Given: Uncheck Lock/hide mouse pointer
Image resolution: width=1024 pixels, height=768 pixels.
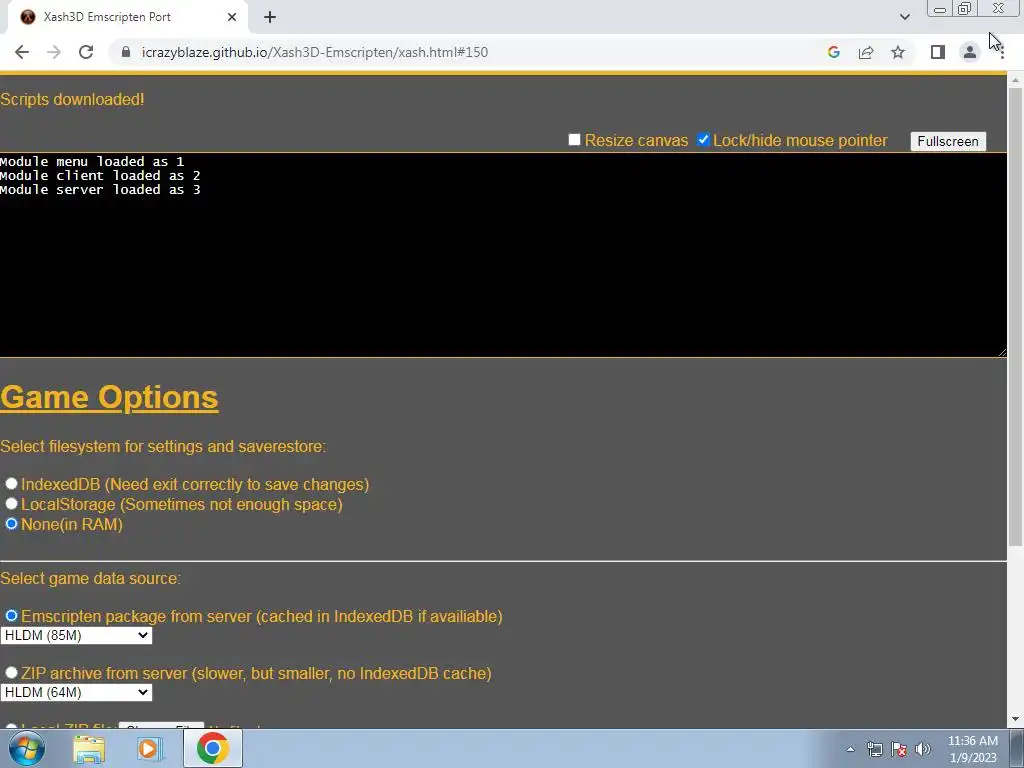Looking at the screenshot, I should pos(703,140).
